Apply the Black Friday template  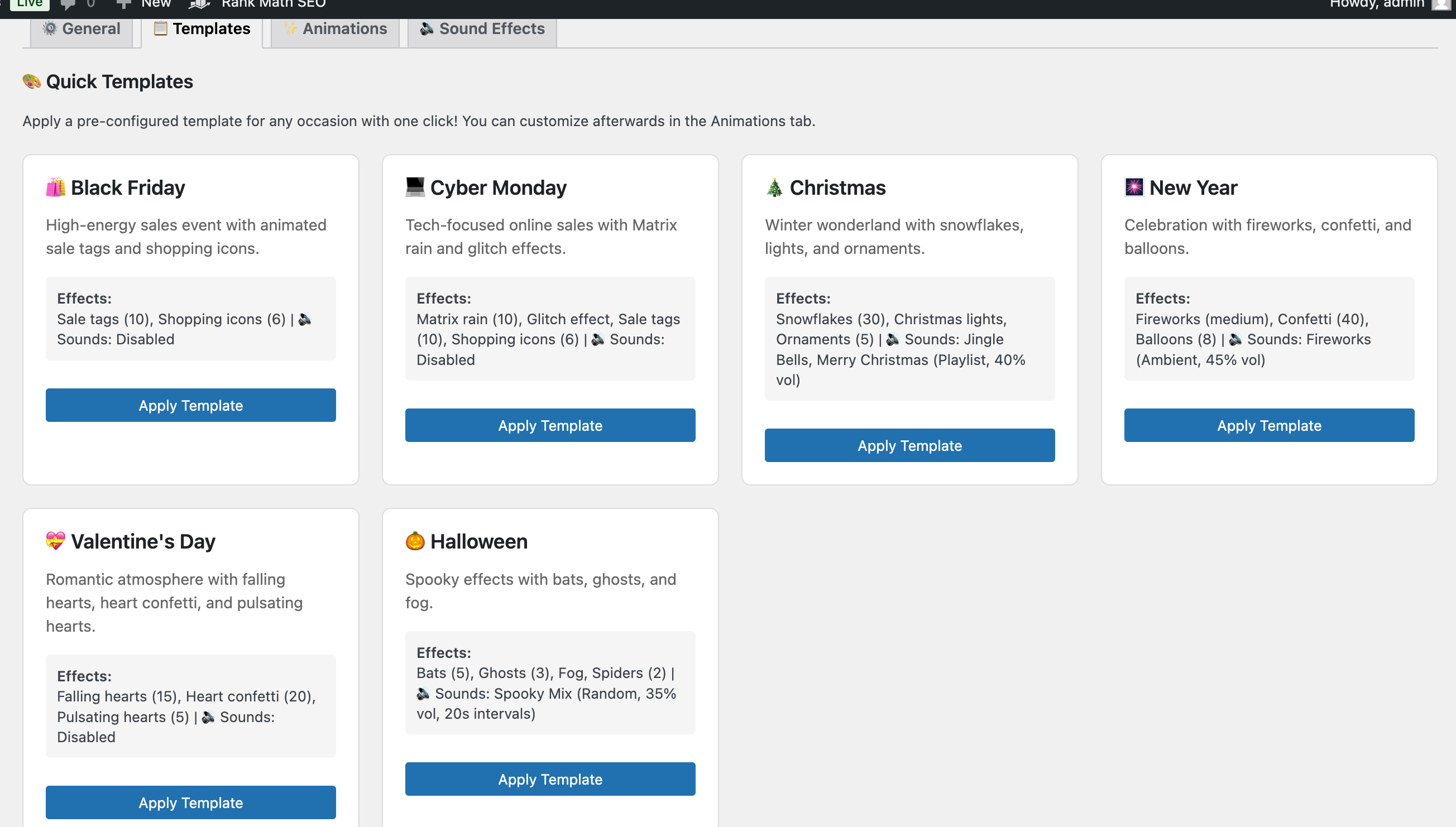coord(190,405)
